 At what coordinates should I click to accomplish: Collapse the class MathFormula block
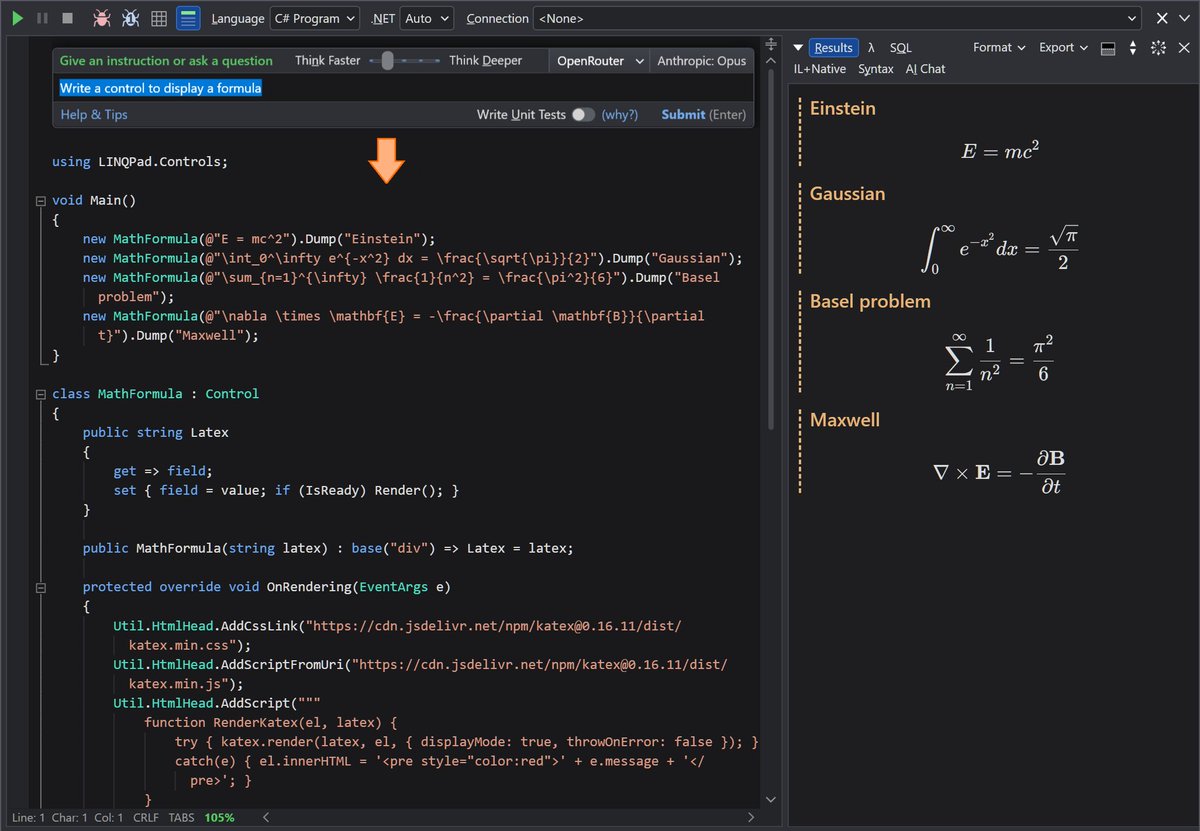(x=41, y=394)
